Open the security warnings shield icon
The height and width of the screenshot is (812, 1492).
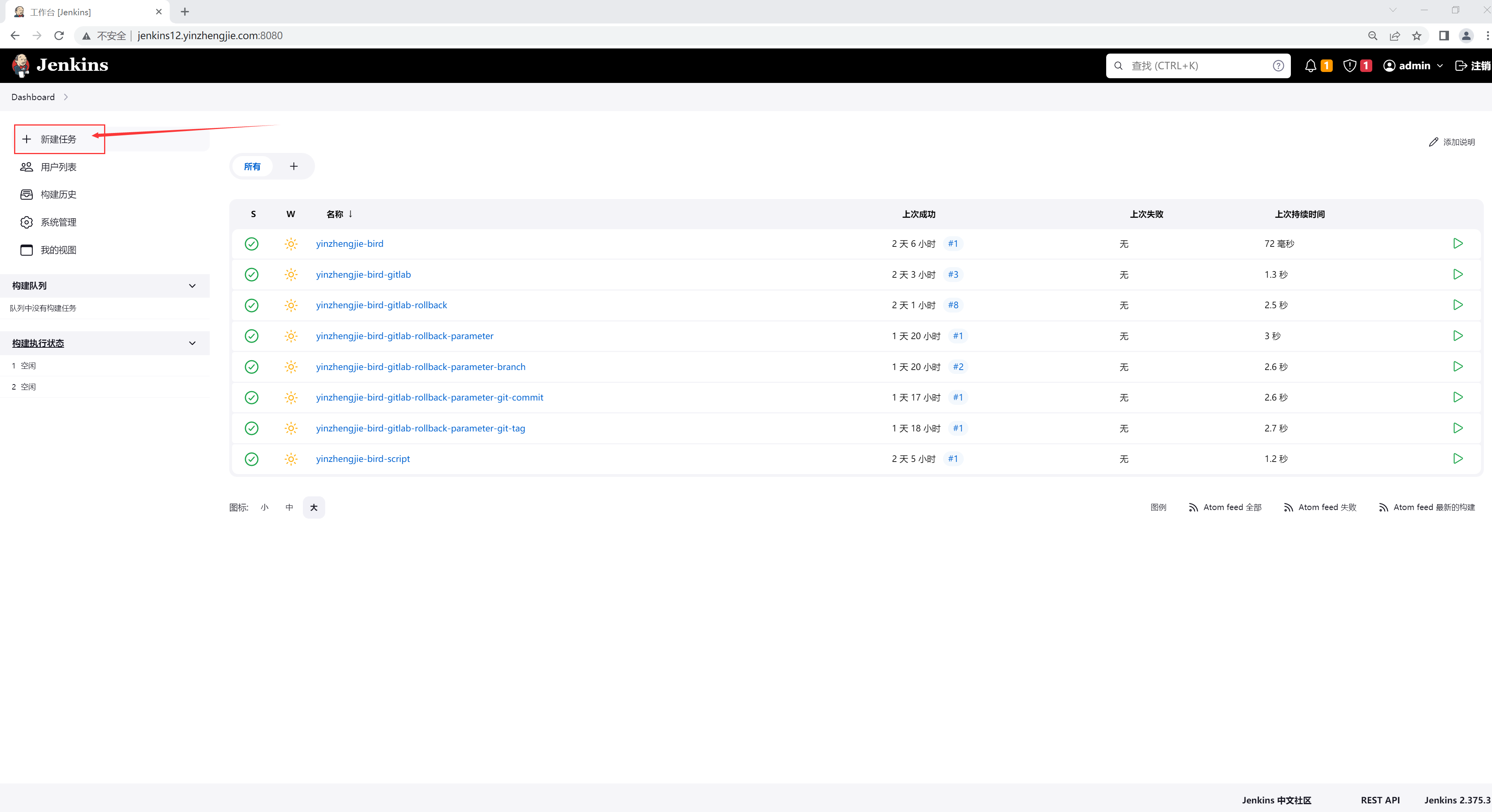click(1350, 66)
